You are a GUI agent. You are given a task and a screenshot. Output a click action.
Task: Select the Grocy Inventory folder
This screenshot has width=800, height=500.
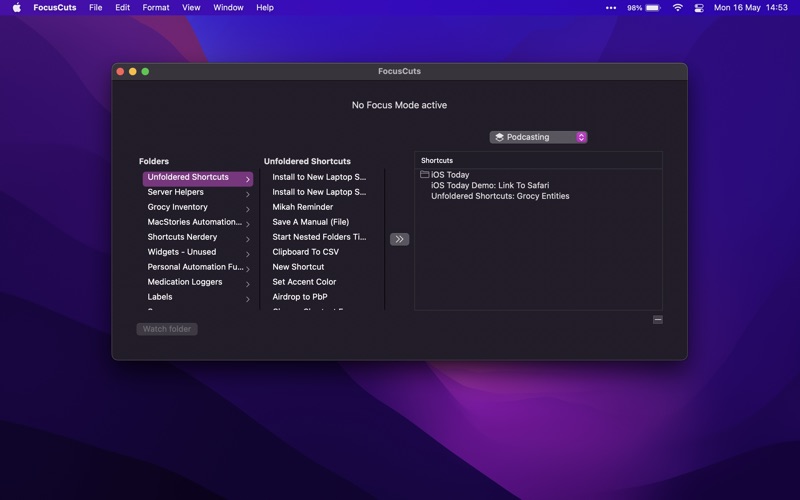[197, 207]
